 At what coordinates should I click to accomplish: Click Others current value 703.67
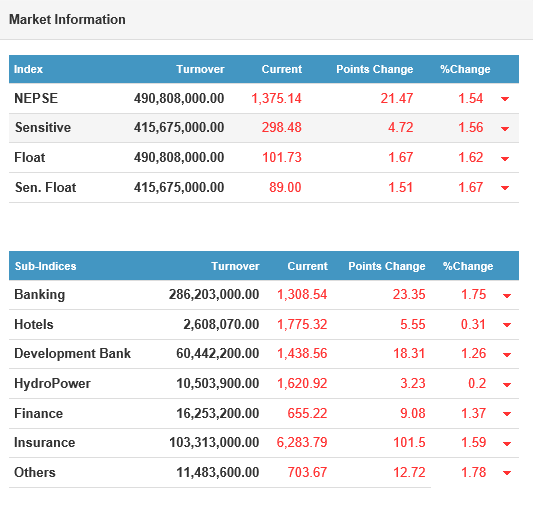[307, 472]
